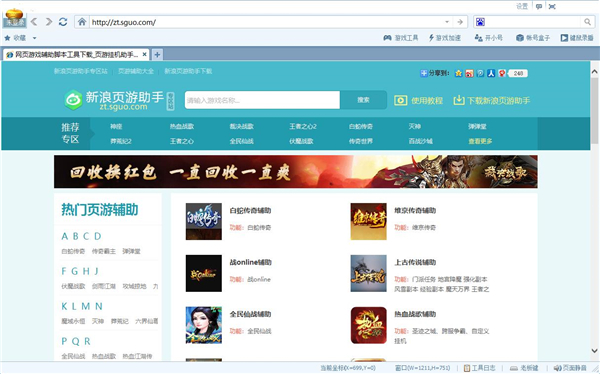The image size is (600, 374).
Task: Click the 键鼠录播 recorder icon
Action: pos(564,38)
